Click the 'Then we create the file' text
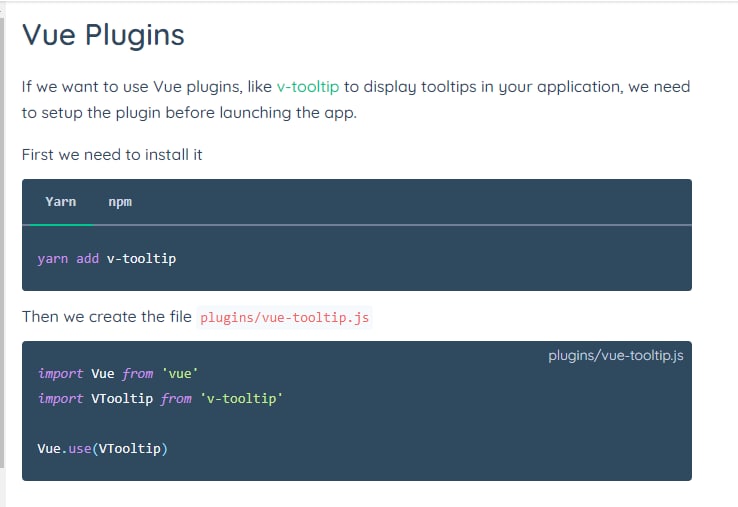 pyautogui.click(x=107, y=317)
